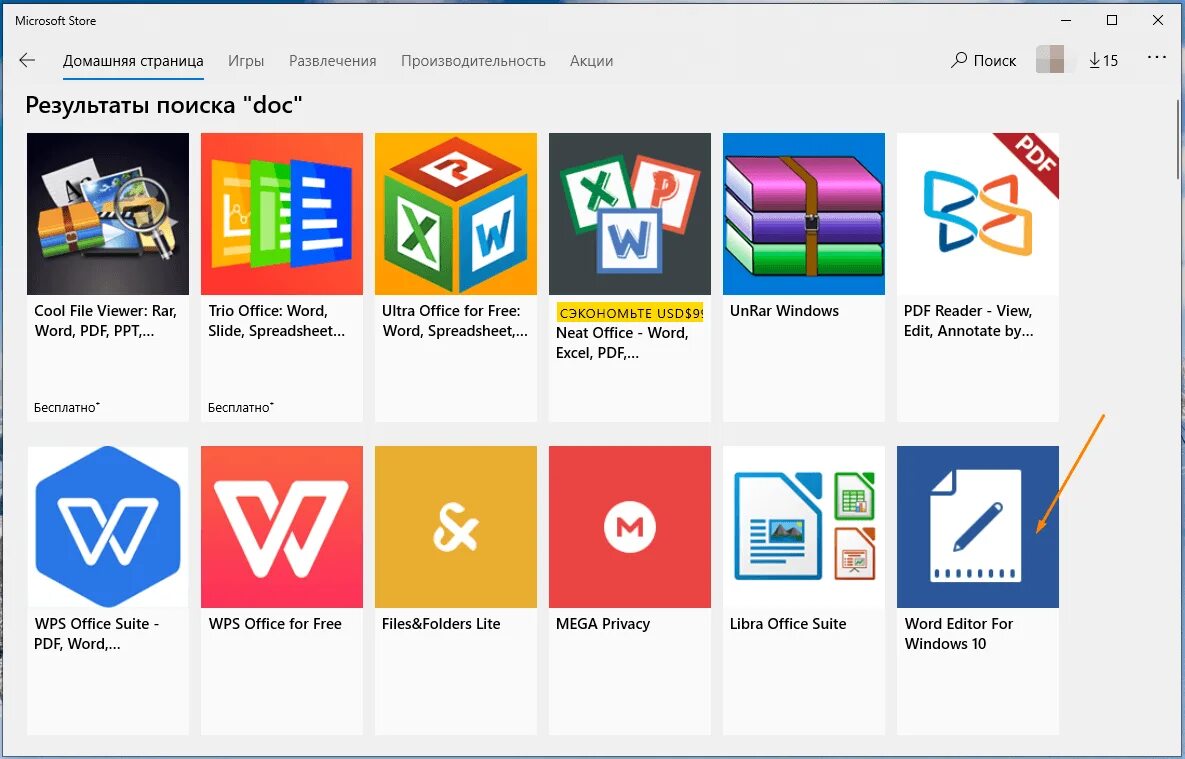Open UnRar Windows app icon
The width and height of the screenshot is (1185, 759).
pos(804,214)
